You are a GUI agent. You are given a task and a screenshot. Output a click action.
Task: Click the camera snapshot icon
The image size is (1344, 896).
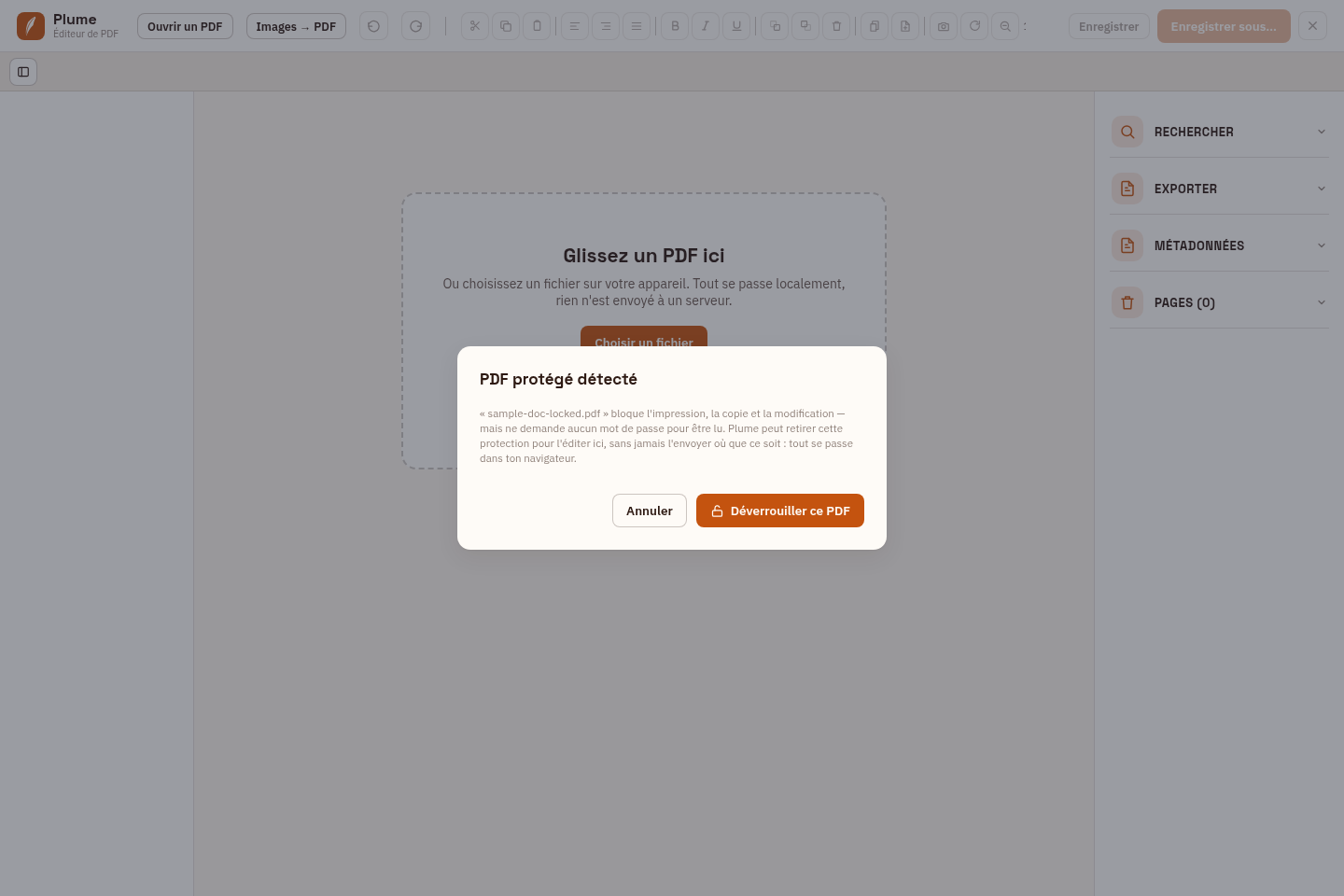(944, 26)
